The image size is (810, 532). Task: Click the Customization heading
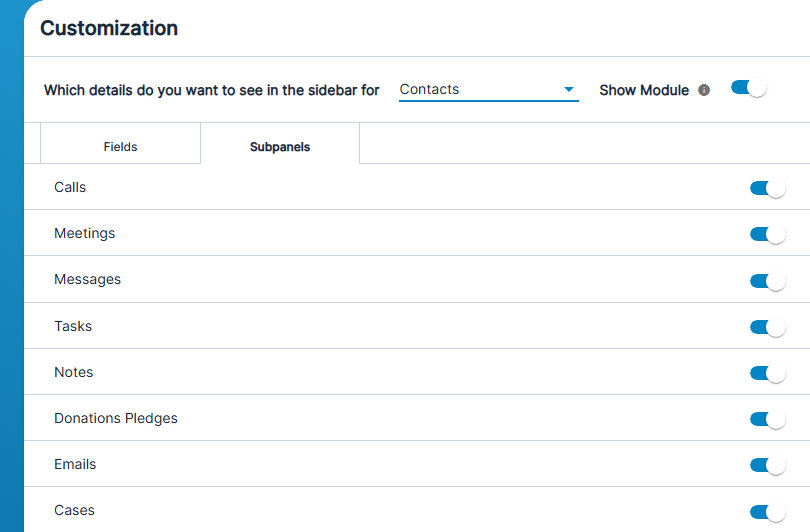(x=109, y=28)
